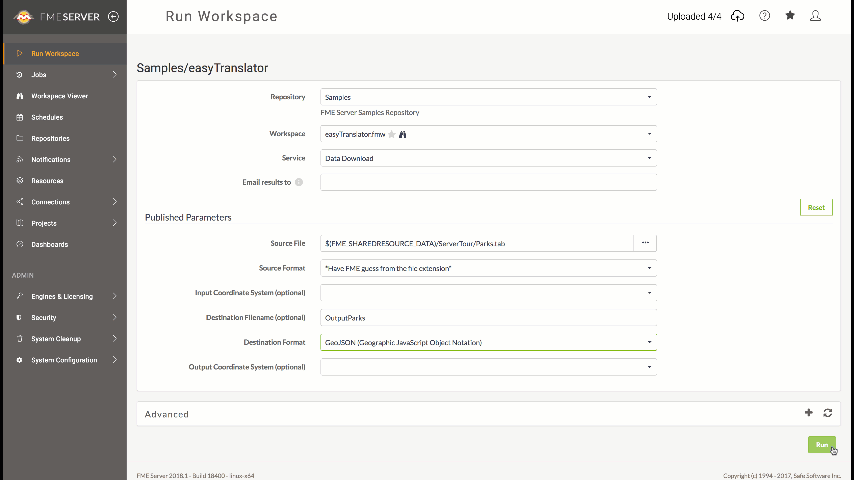Click the Engines & Licensing icon
Screen dimensions: 854x480
(20, 296)
